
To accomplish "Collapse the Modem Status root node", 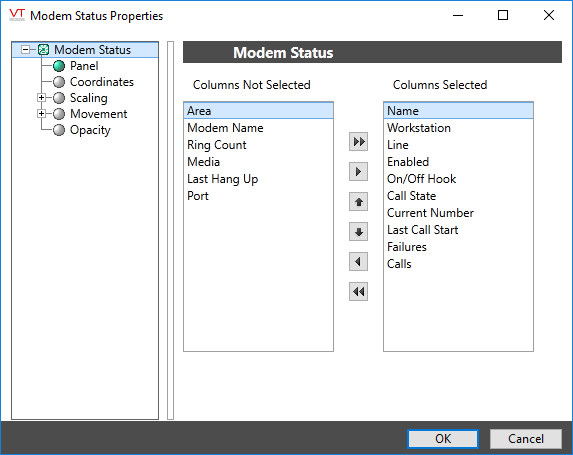I will [x=25, y=50].
